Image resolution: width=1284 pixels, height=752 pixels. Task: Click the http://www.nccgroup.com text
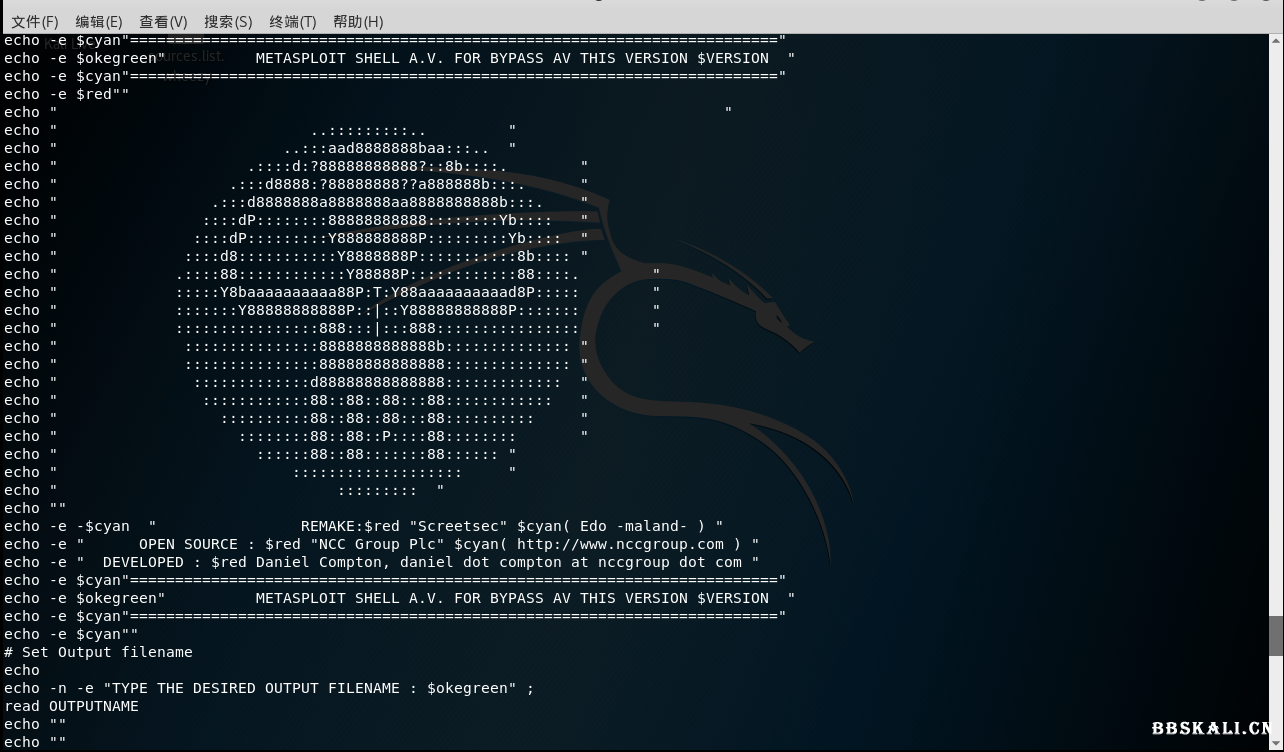pos(620,544)
